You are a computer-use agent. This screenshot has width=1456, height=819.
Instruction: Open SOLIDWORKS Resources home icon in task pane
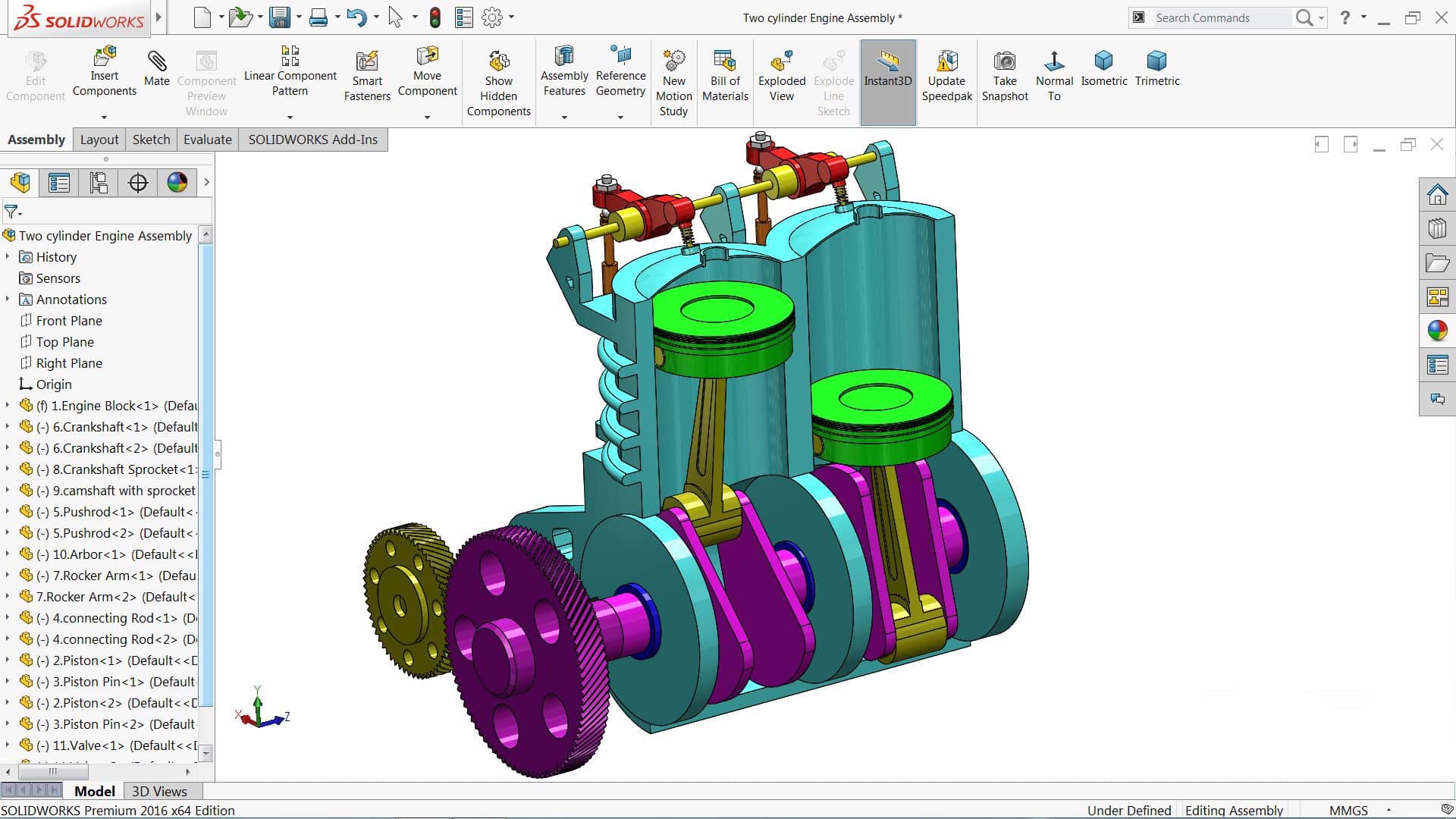pyautogui.click(x=1437, y=195)
